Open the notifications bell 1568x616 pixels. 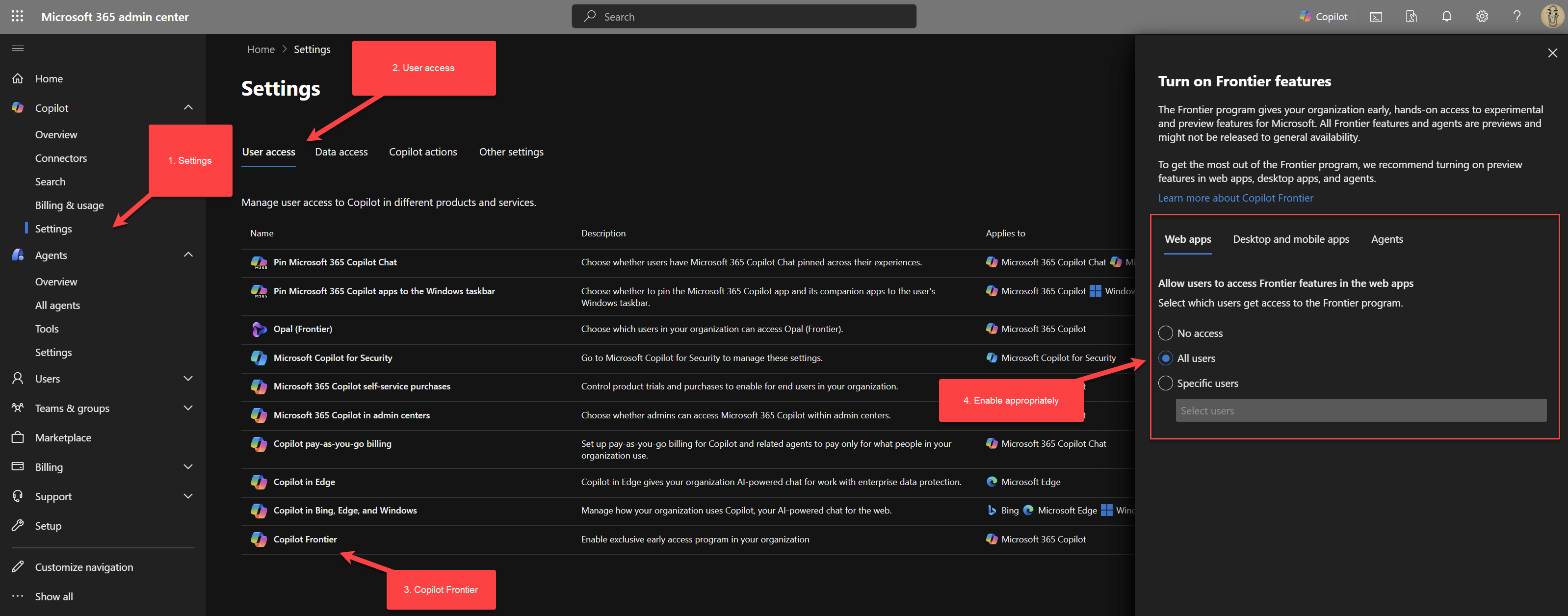pyautogui.click(x=1446, y=17)
